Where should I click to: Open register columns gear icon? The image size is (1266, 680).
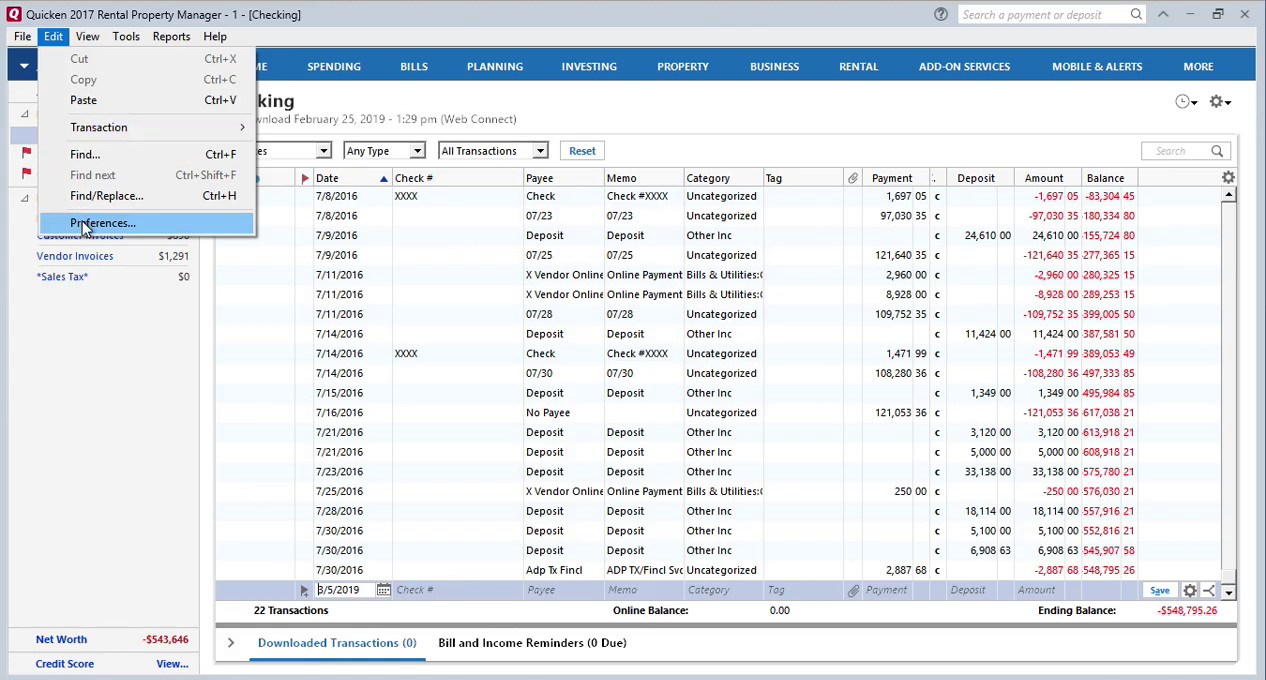1228,178
